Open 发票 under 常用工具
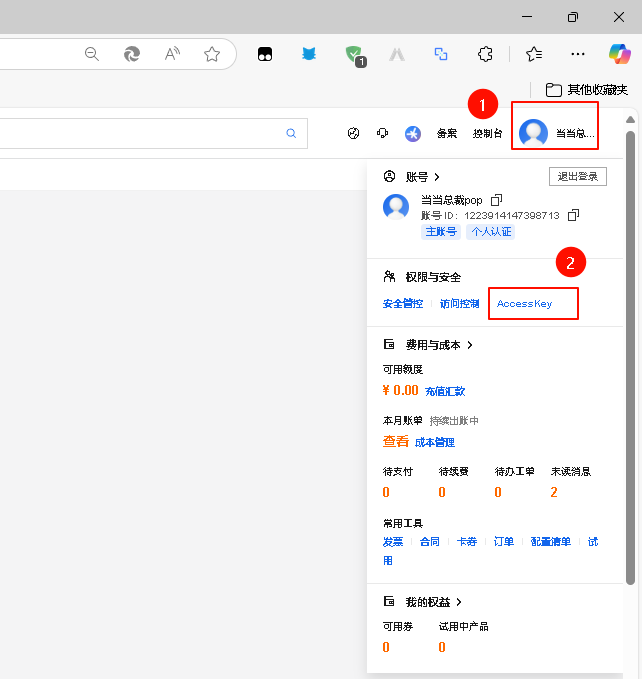Screen dimensions: 642x679 [393, 542]
